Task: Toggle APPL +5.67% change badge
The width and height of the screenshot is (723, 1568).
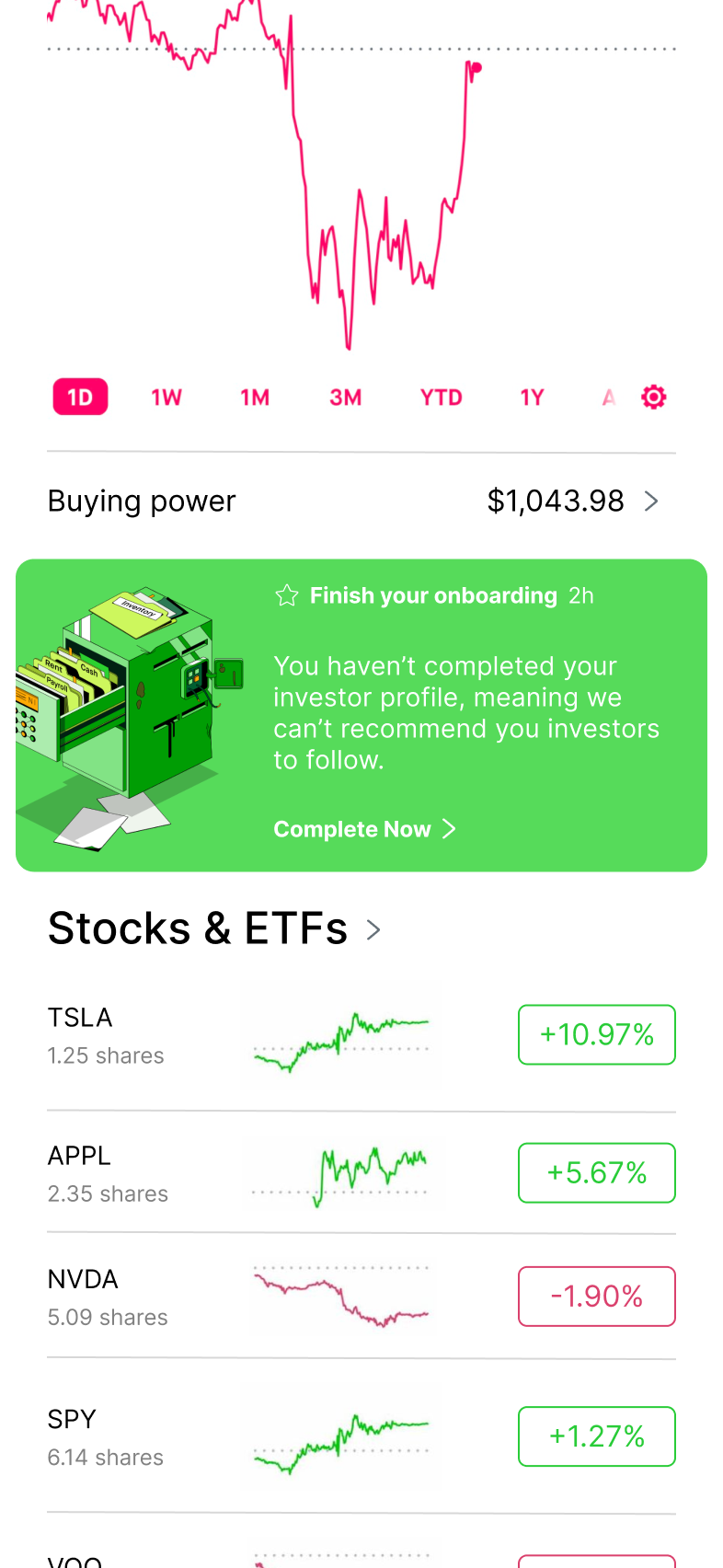Action: 597,1173
